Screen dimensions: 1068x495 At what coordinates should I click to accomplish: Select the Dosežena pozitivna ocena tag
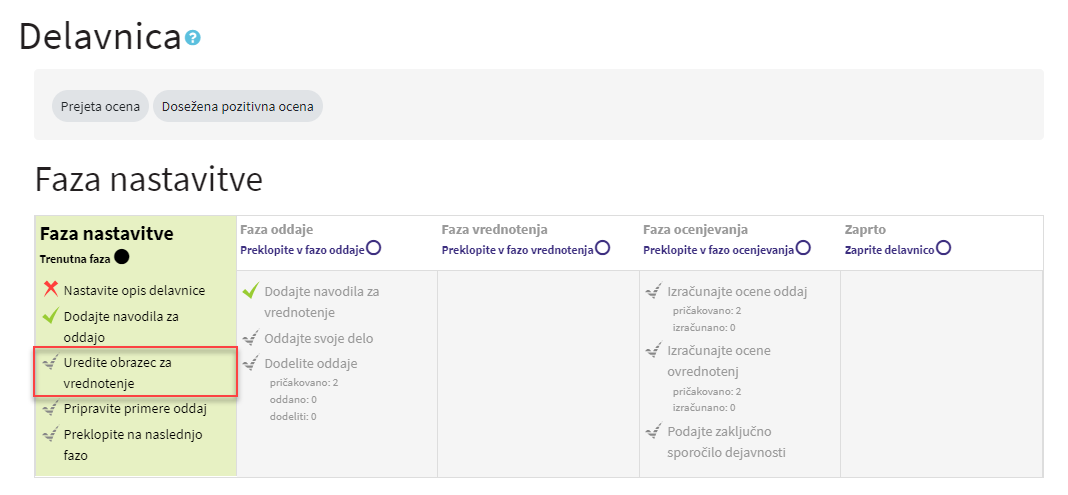click(x=238, y=106)
